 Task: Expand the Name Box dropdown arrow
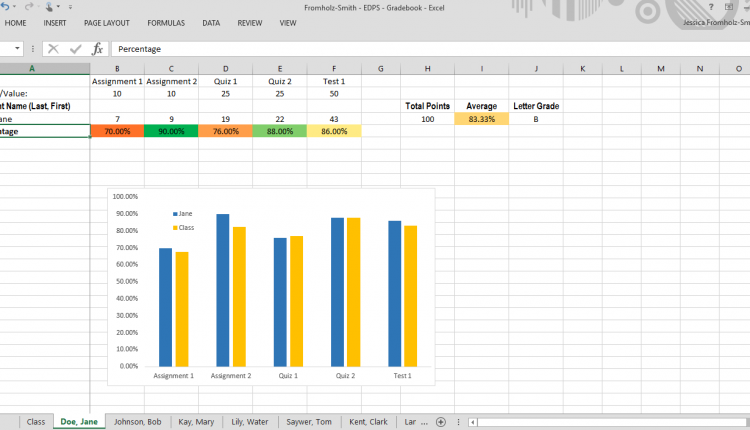coord(18,48)
